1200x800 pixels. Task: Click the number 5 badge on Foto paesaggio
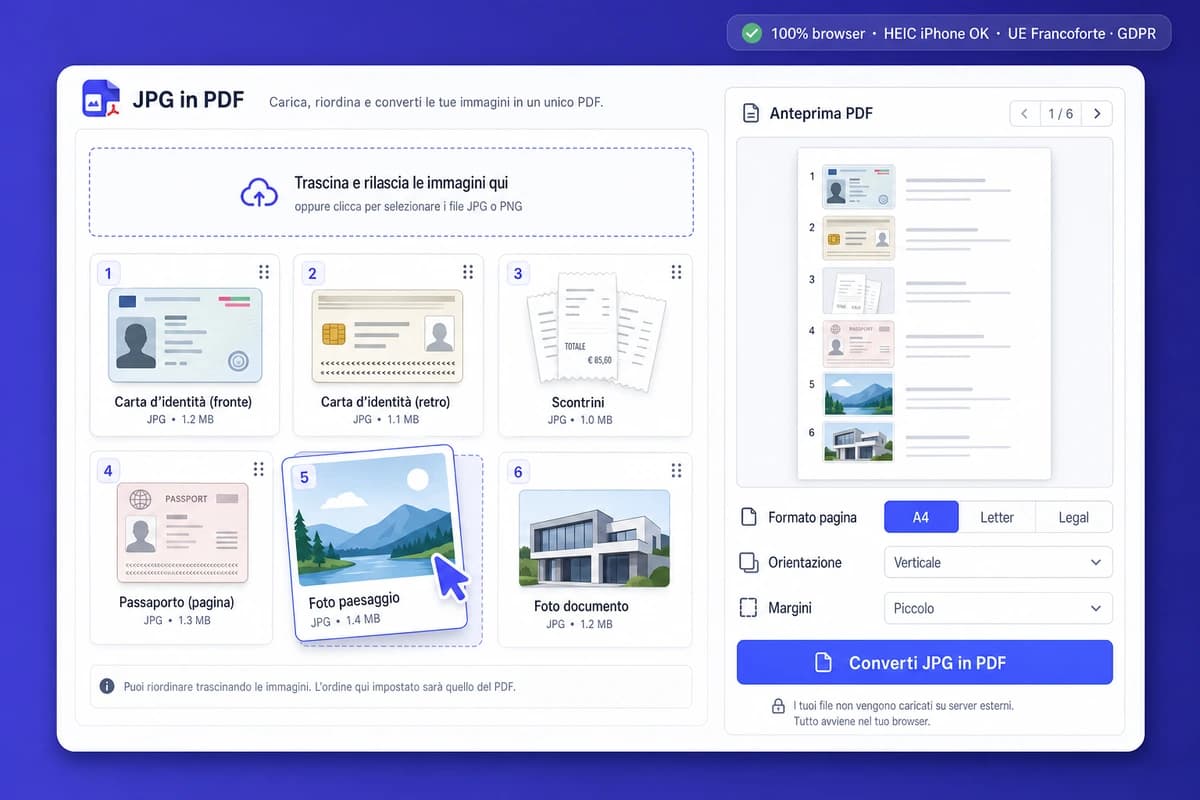[305, 478]
